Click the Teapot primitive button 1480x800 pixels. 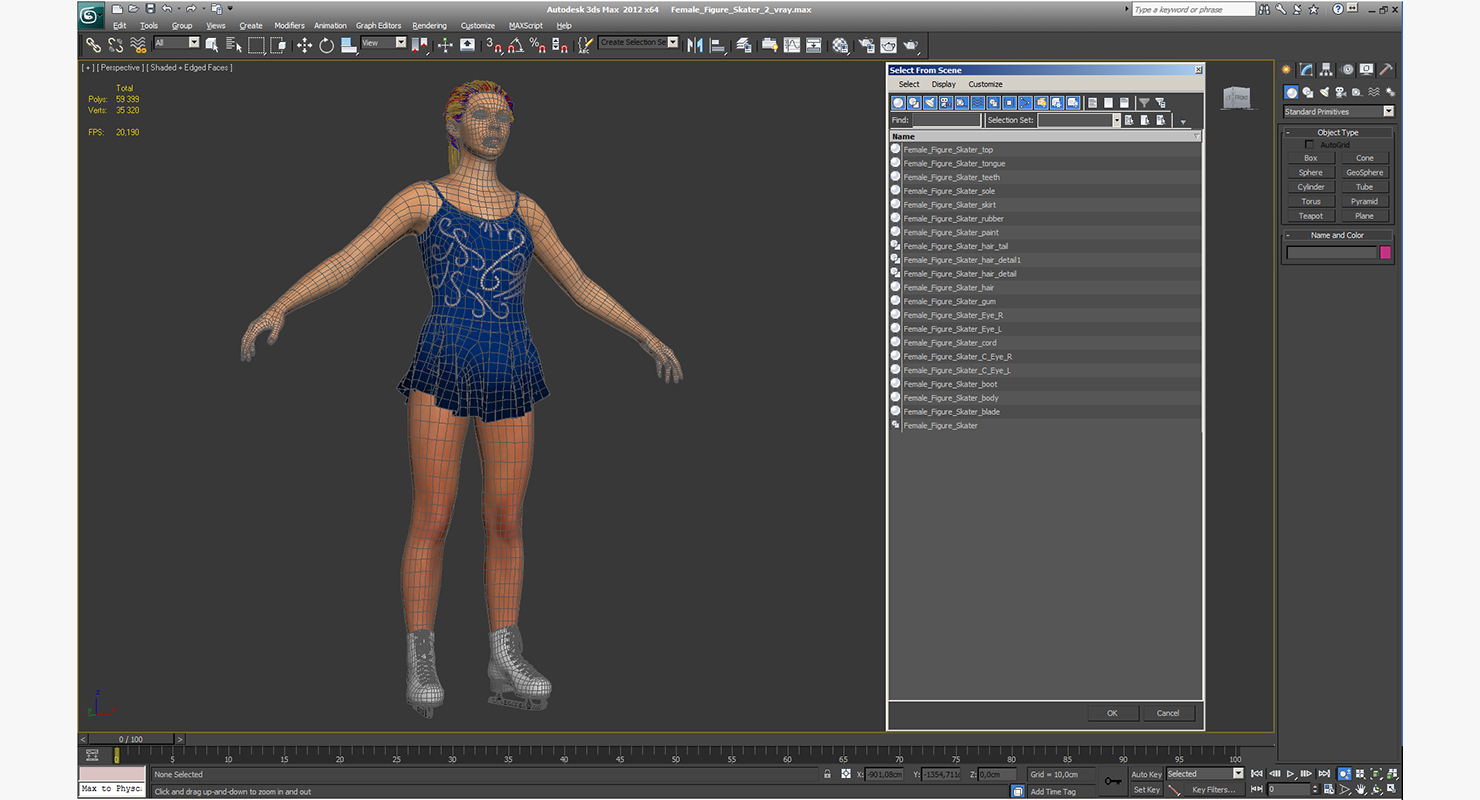1310,216
